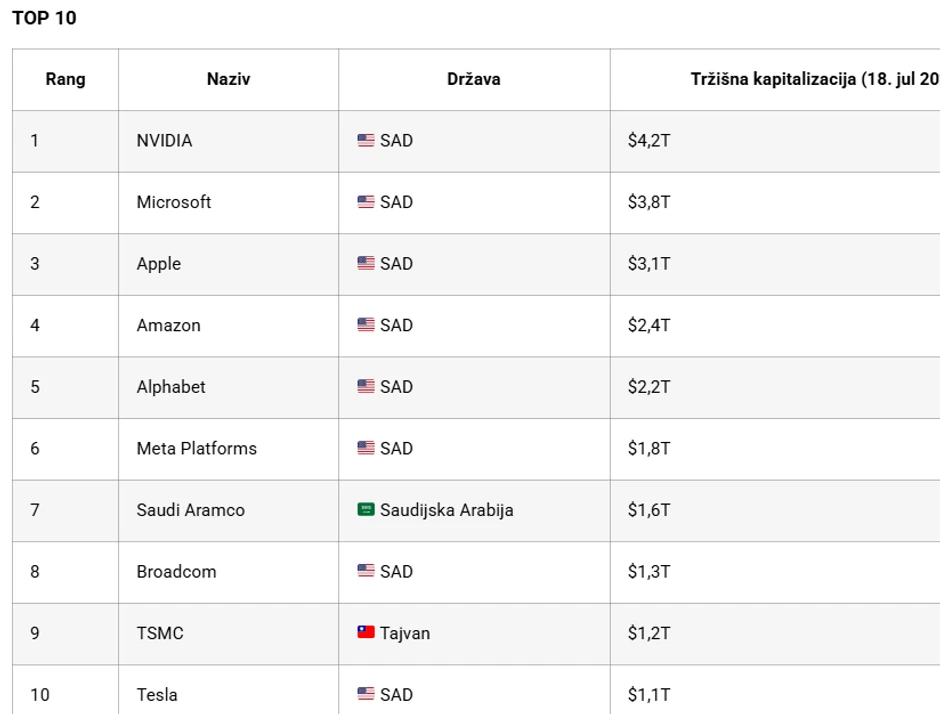Click the US flag icon in the NVIDIA row
The width and height of the screenshot is (940, 714).
tap(366, 141)
